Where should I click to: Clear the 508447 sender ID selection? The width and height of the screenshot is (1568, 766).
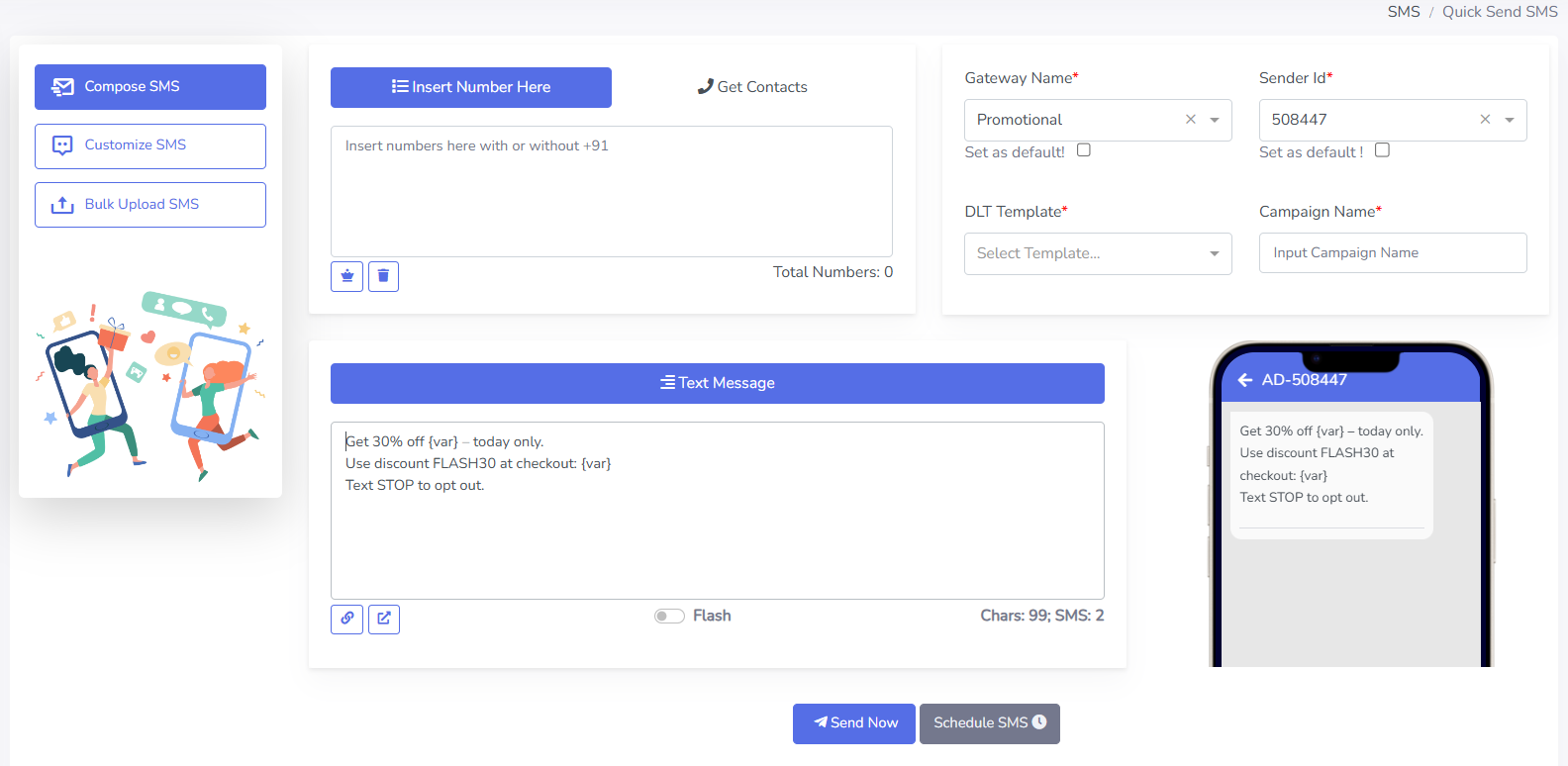(x=1485, y=120)
